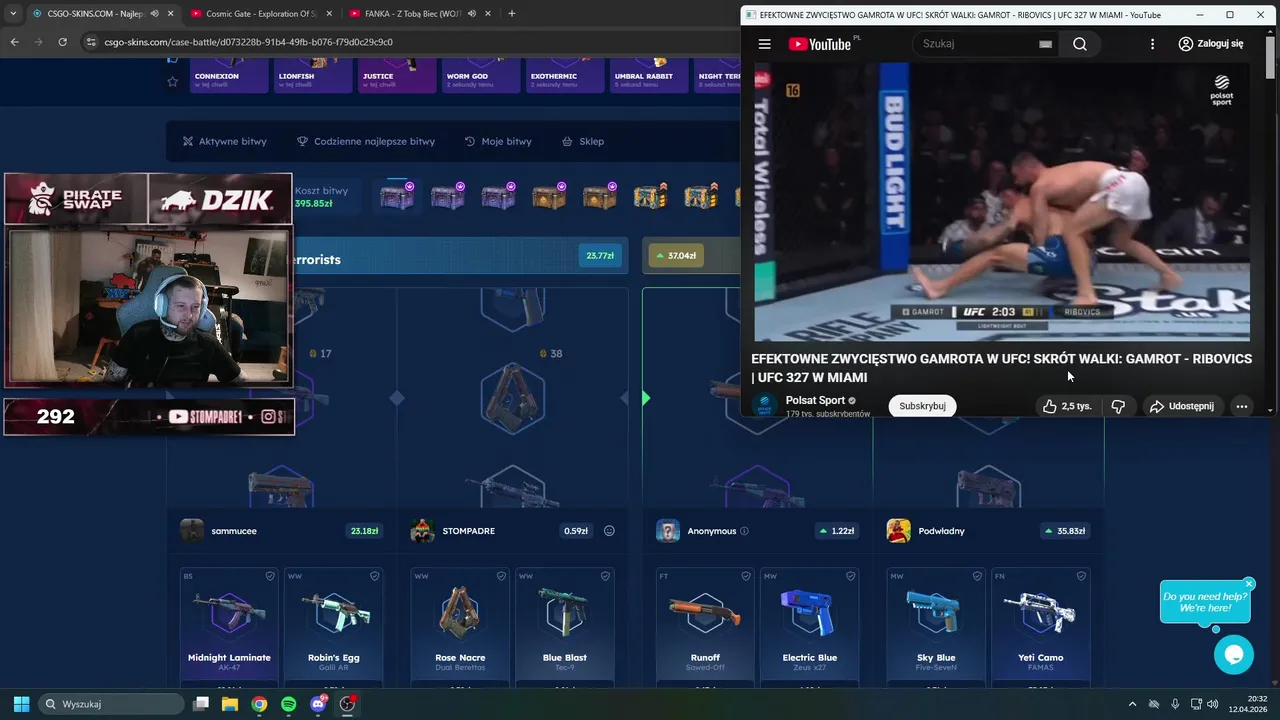Screen dimensions: 1280x720
Task: Click the YouTube search magnifier button
Action: coord(1080,44)
